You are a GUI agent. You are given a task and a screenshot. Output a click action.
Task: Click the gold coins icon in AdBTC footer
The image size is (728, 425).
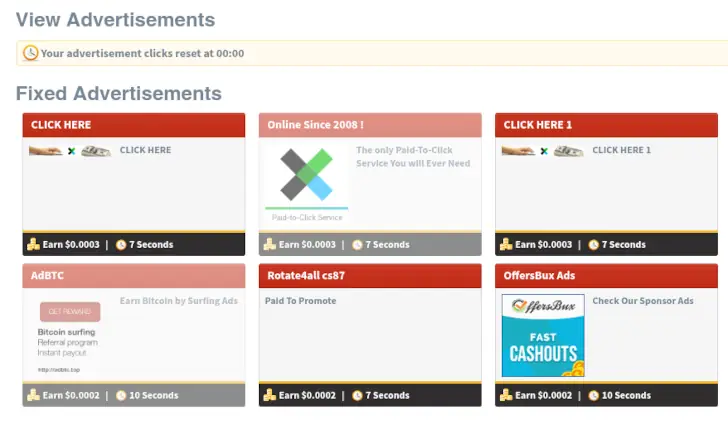tap(33, 395)
